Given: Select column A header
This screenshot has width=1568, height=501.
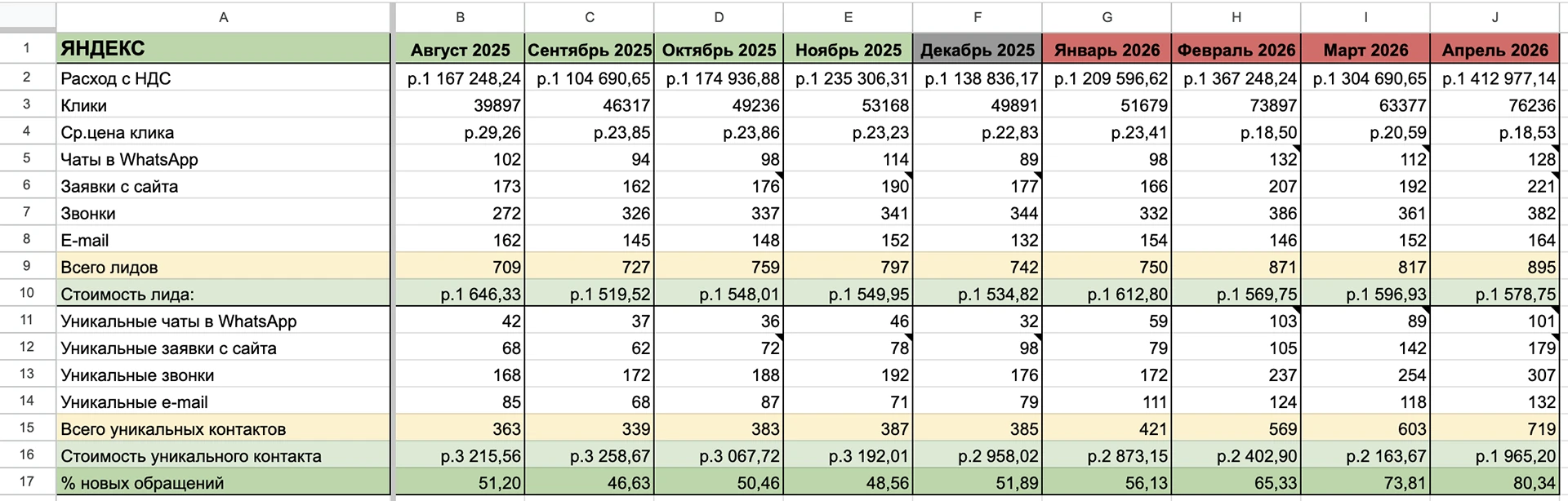Looking at the screenshot, I should click(x=224, y=17).
